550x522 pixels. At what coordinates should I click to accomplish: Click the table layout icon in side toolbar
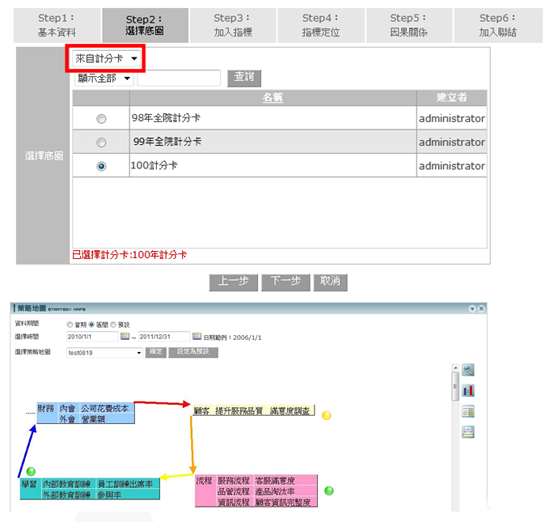468,411
